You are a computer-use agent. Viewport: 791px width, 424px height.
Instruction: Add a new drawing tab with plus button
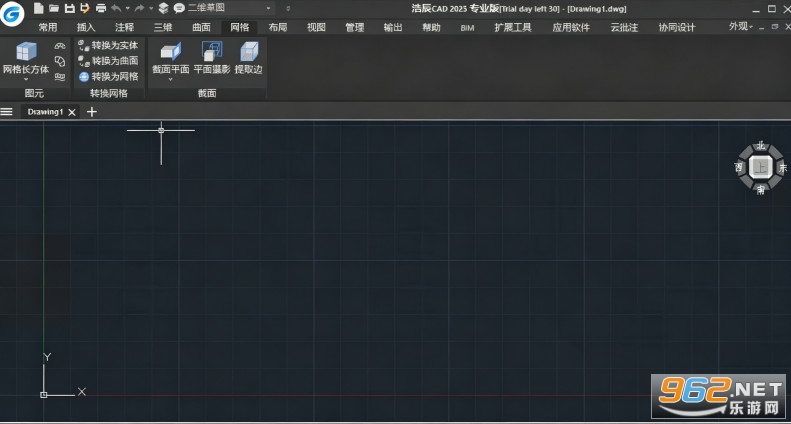91,112
